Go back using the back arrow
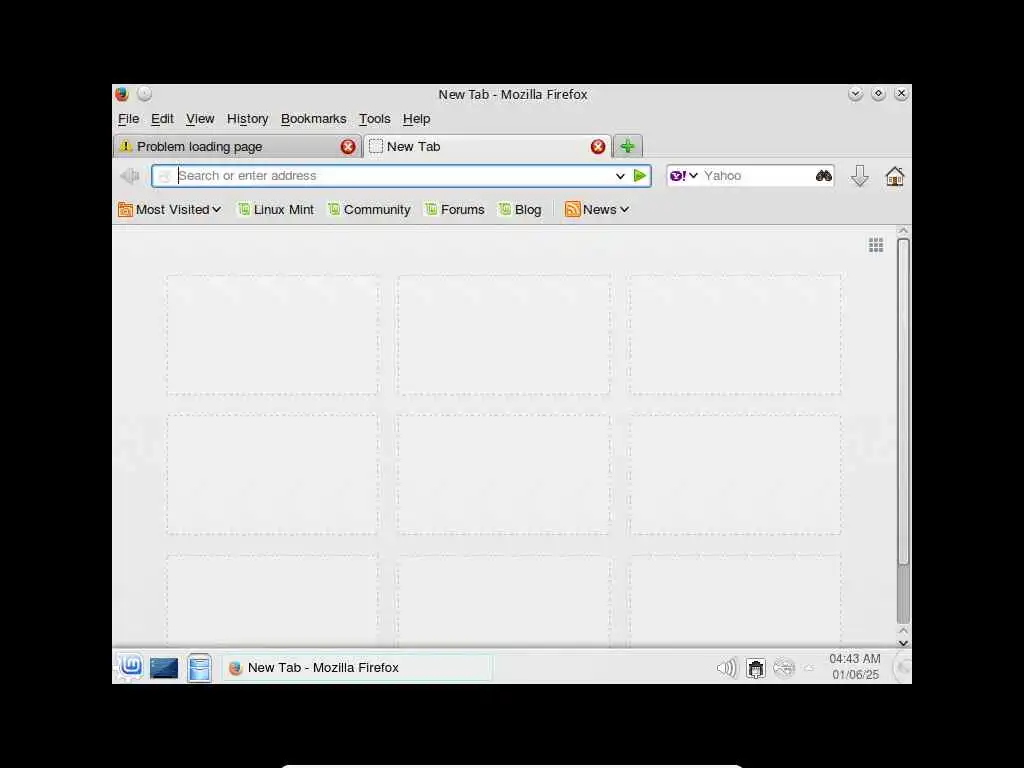1024x768 pixels. pos(130,176)
